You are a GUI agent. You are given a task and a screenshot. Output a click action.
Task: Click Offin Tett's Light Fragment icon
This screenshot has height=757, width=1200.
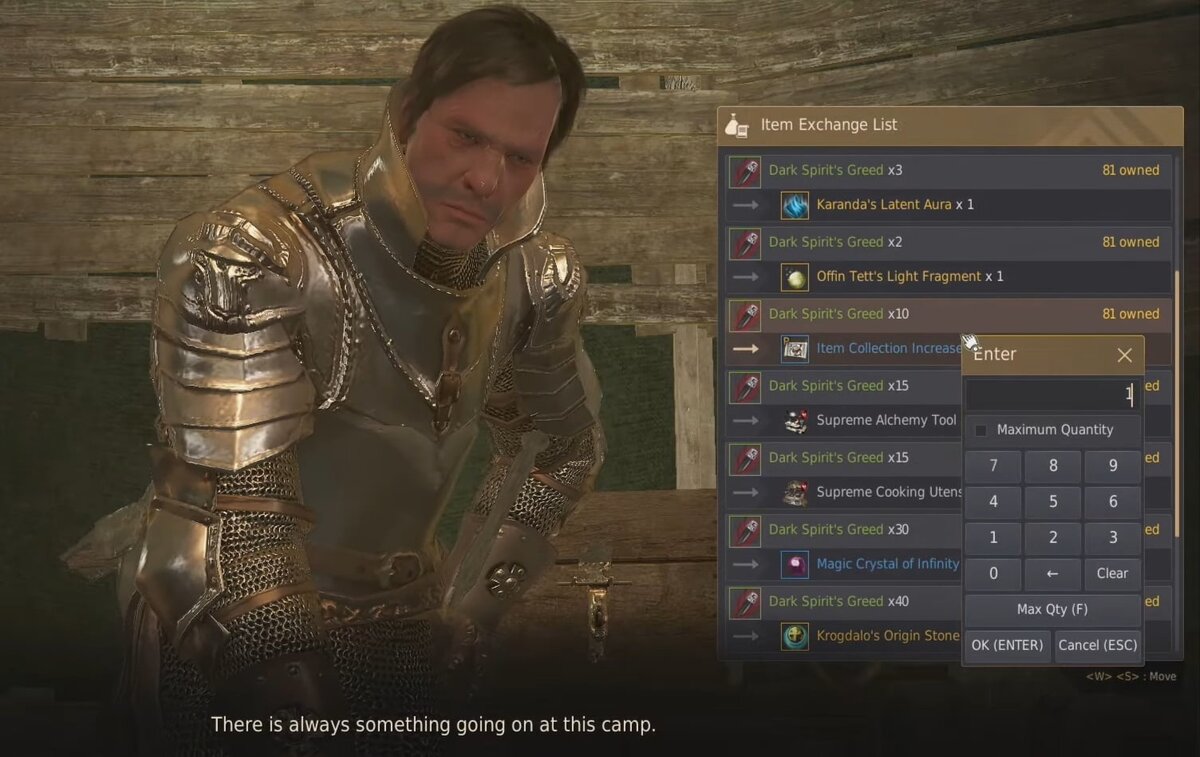pyautogui.click(x=795, y=277)
